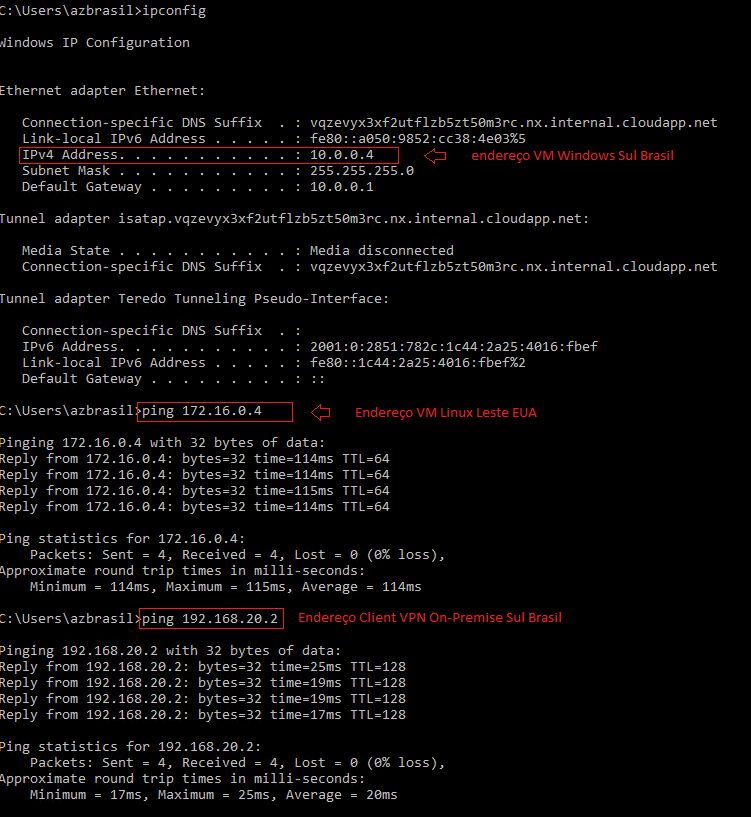Click the 'ping 172.16.0.4' command
Image resolution: width=751 pixels, height=817 pixels.
[x=202, y=411]
